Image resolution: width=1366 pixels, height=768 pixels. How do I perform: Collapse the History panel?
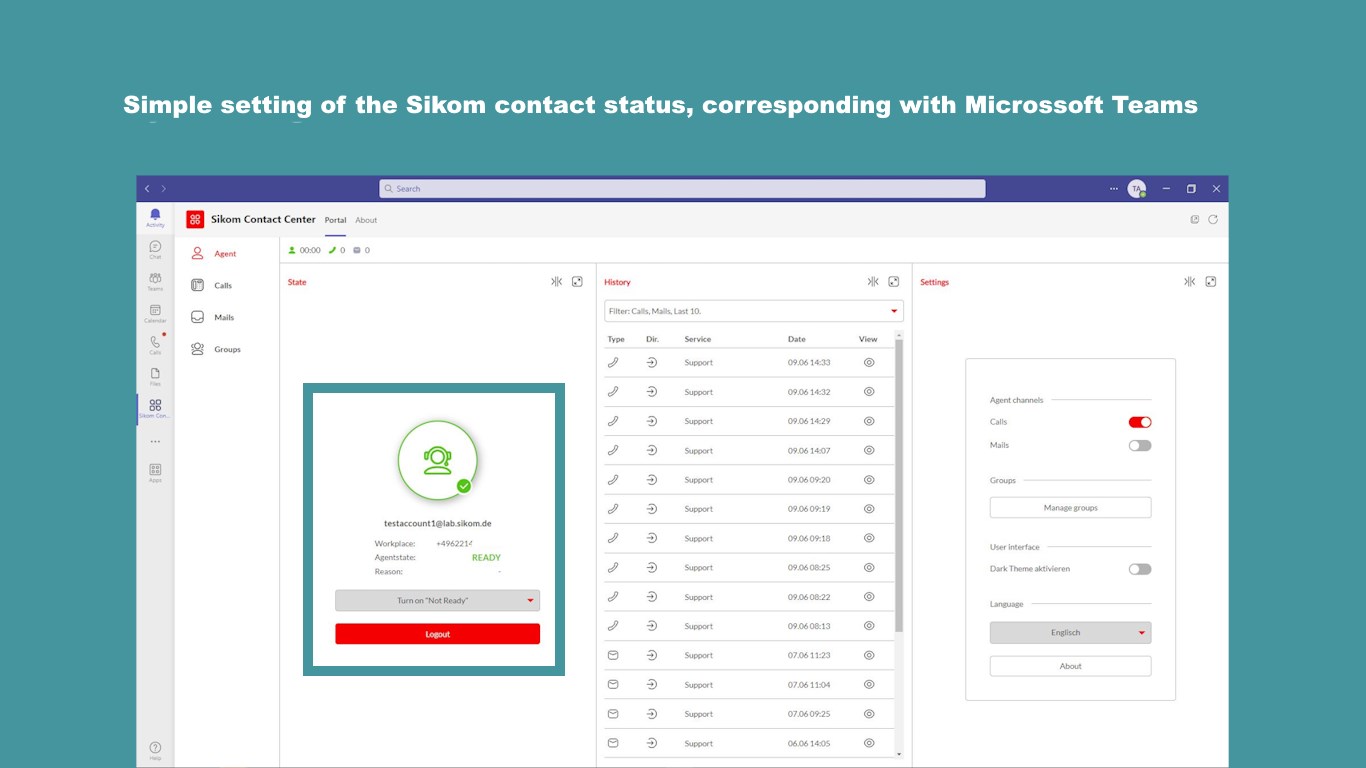coord(873,282)
